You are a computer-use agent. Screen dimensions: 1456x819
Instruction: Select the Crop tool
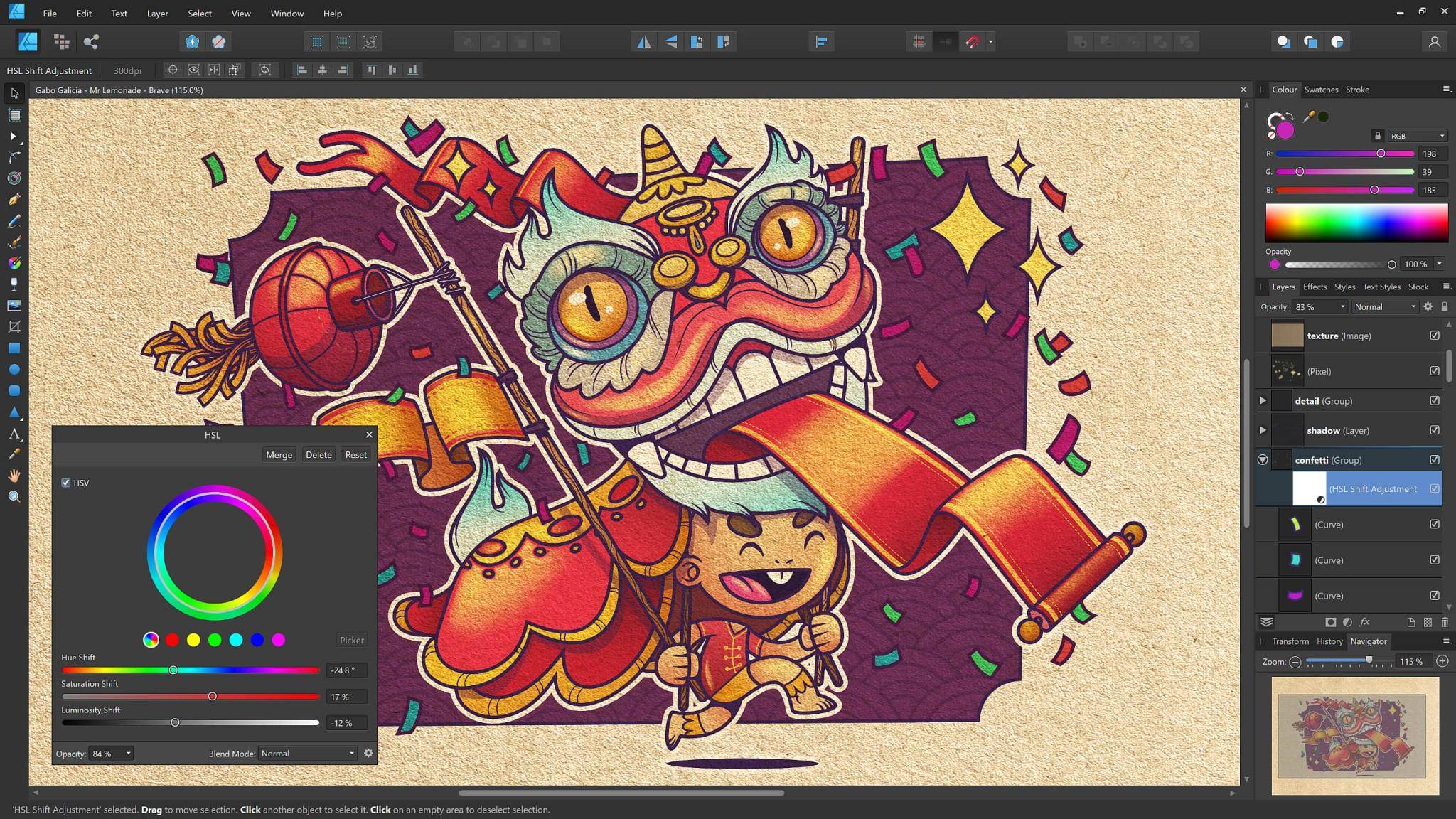point(14,325)
